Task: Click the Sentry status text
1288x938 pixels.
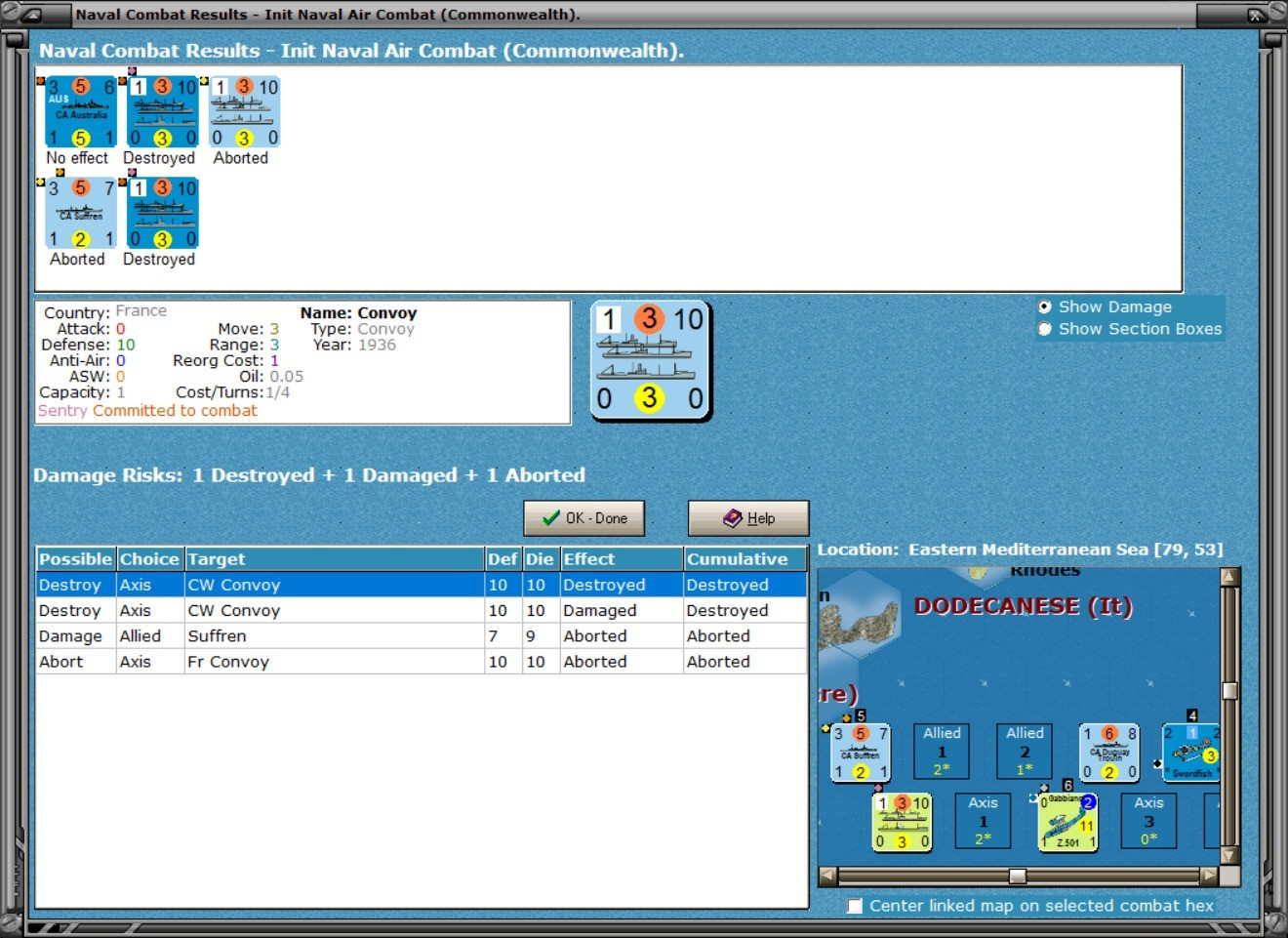Action: point(62,411)
